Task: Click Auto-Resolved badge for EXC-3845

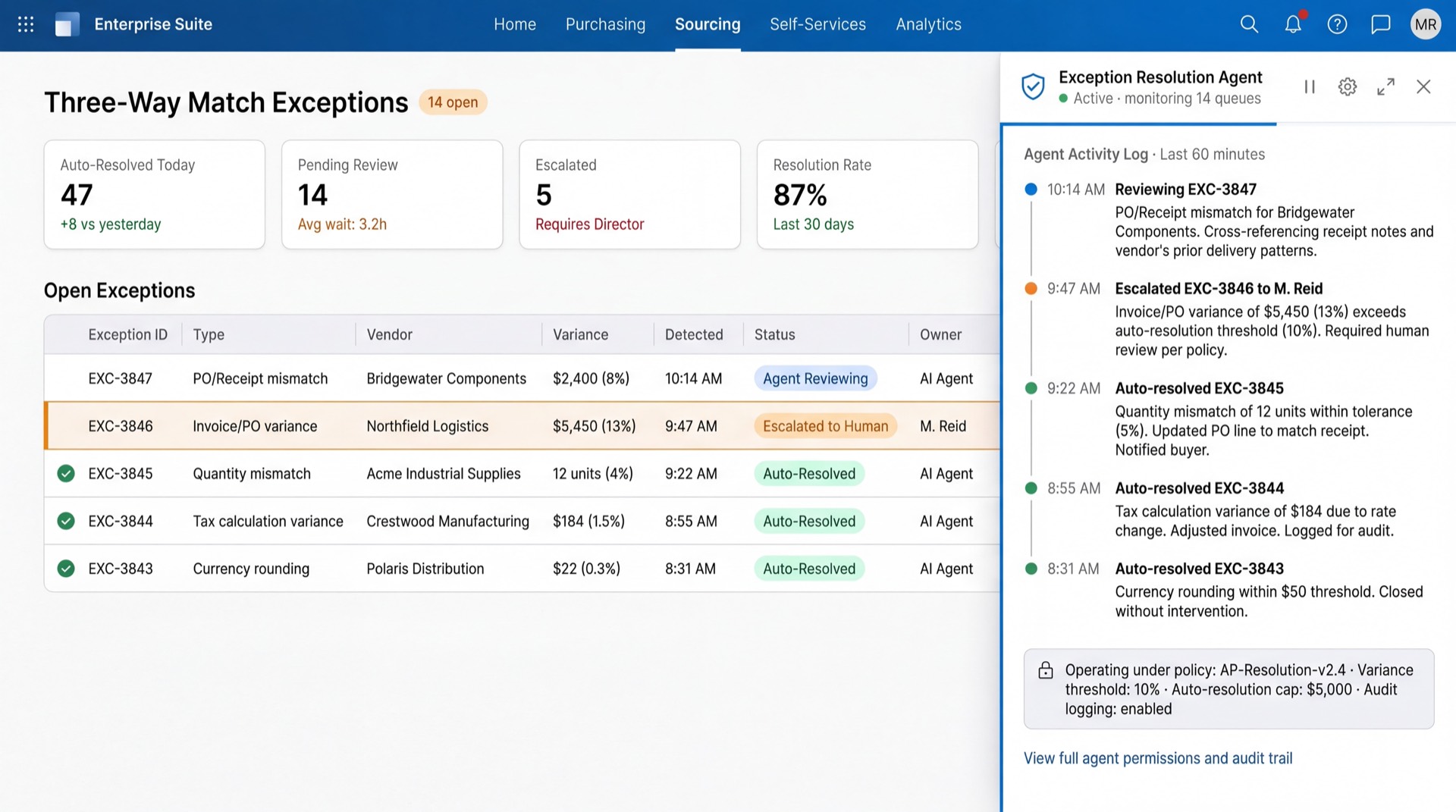Action: 809,474
